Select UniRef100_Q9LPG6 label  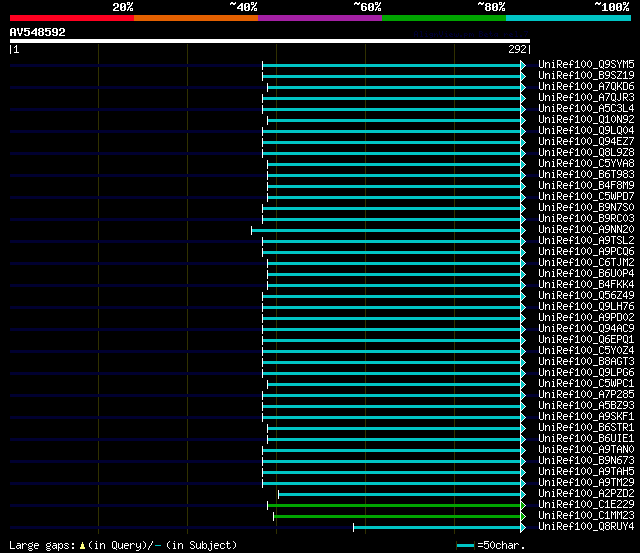[586, 373]
